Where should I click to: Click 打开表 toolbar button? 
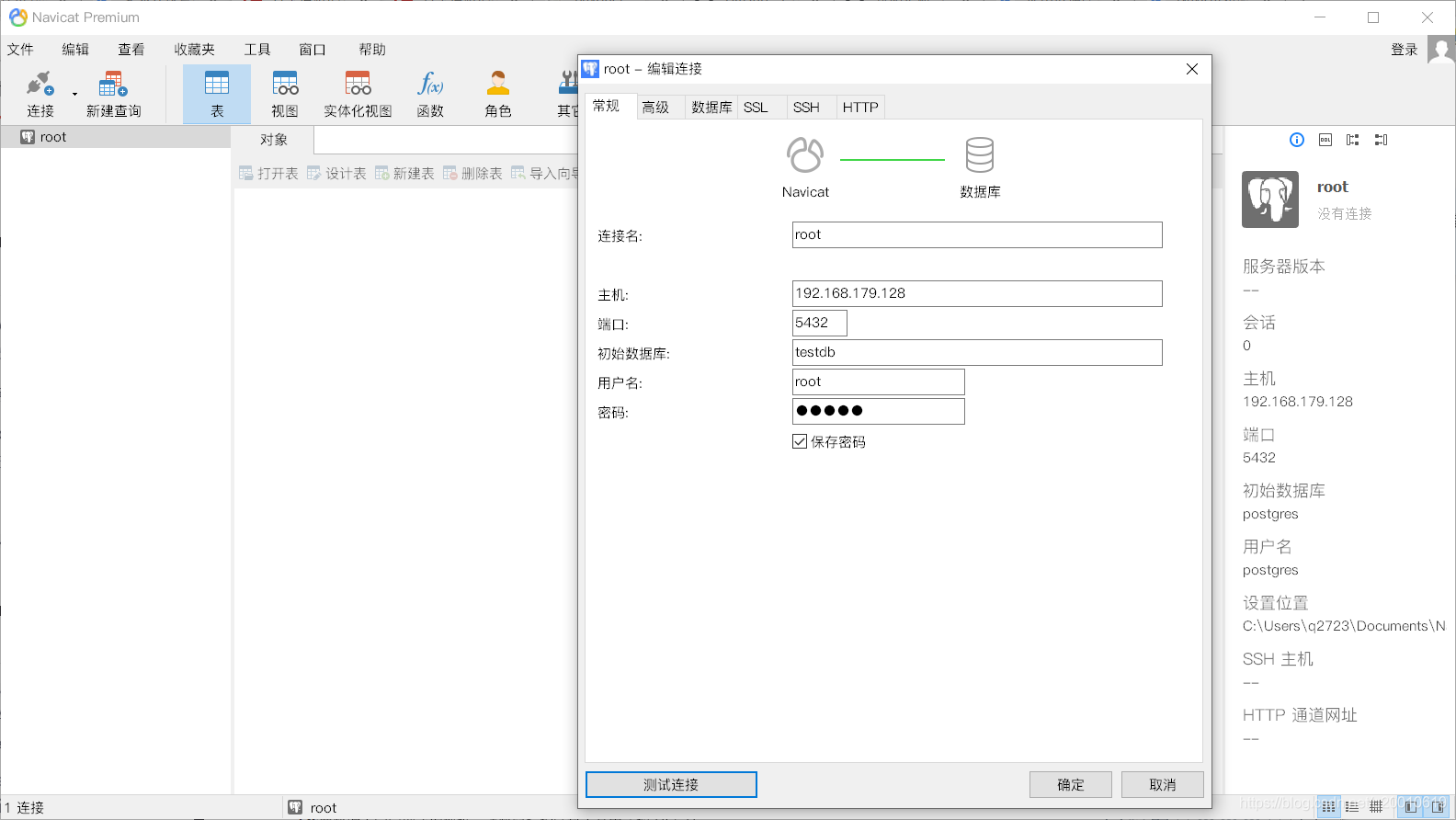tap(268, 173)
